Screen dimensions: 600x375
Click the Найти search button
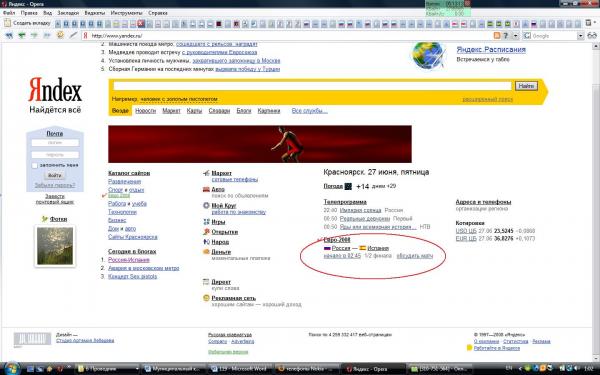tap(526, 86)
